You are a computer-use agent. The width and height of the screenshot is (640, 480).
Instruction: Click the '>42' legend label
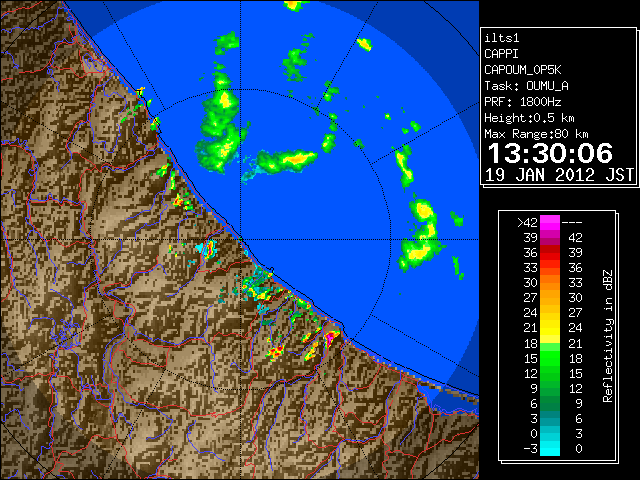tap(527, 222)
